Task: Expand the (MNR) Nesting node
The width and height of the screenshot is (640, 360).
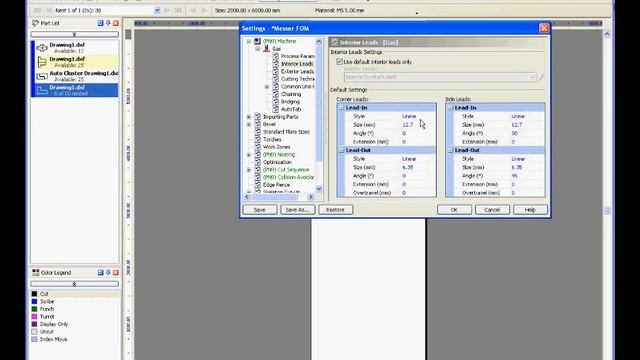Action: (x=249, y=155)
